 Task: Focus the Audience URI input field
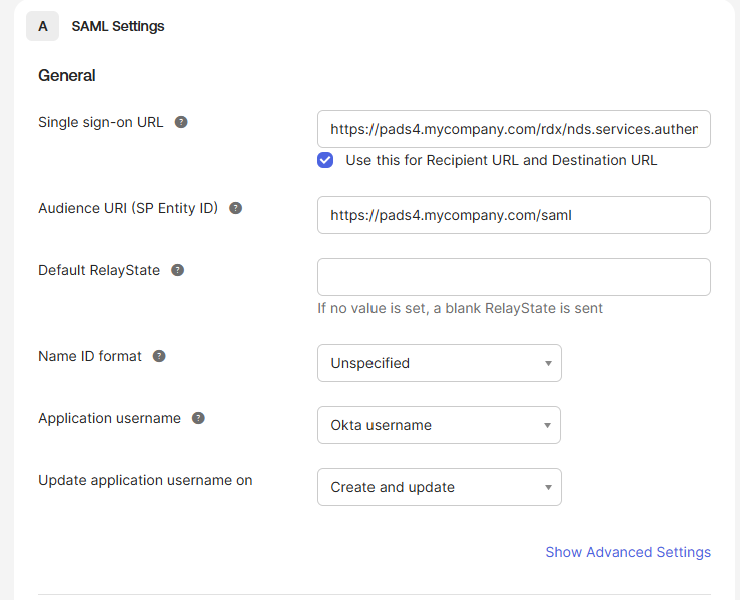pos(514,215)
